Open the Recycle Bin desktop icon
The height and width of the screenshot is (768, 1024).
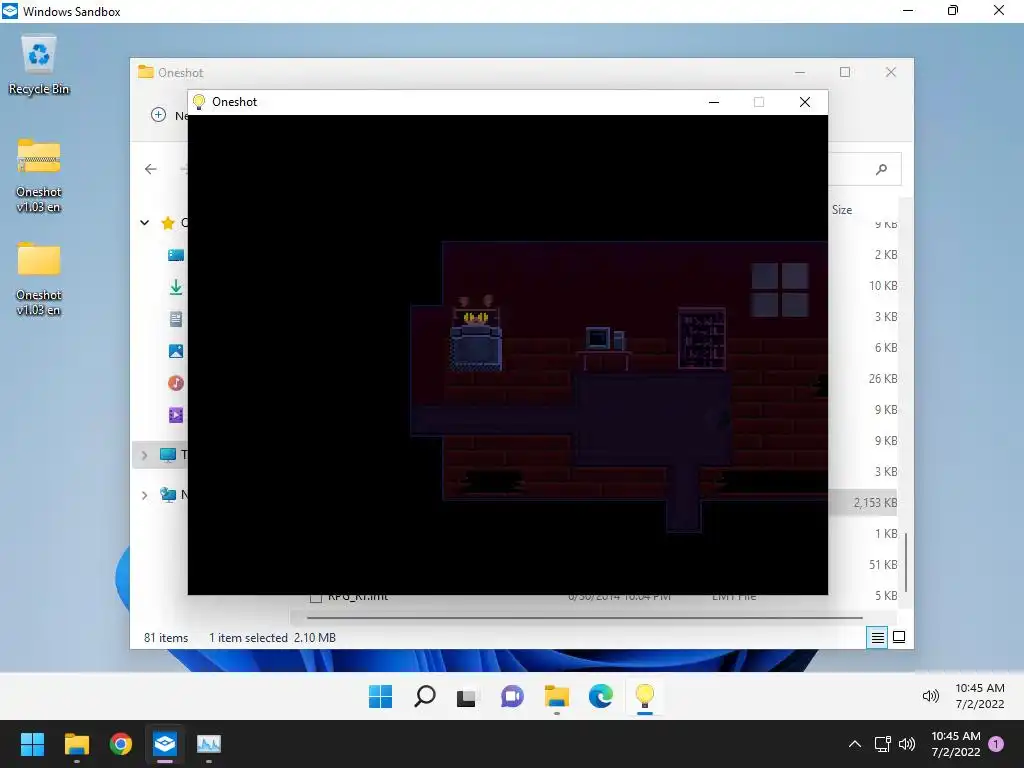click(x=39, y=65)
